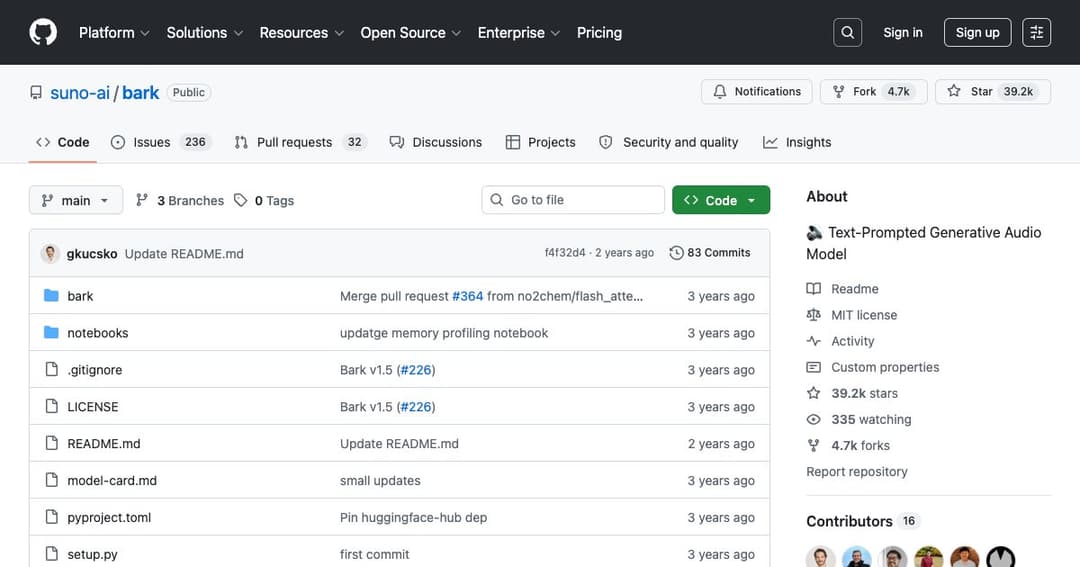
Task: Click the eye icon beside 335 watching
Action: (813, 420)
